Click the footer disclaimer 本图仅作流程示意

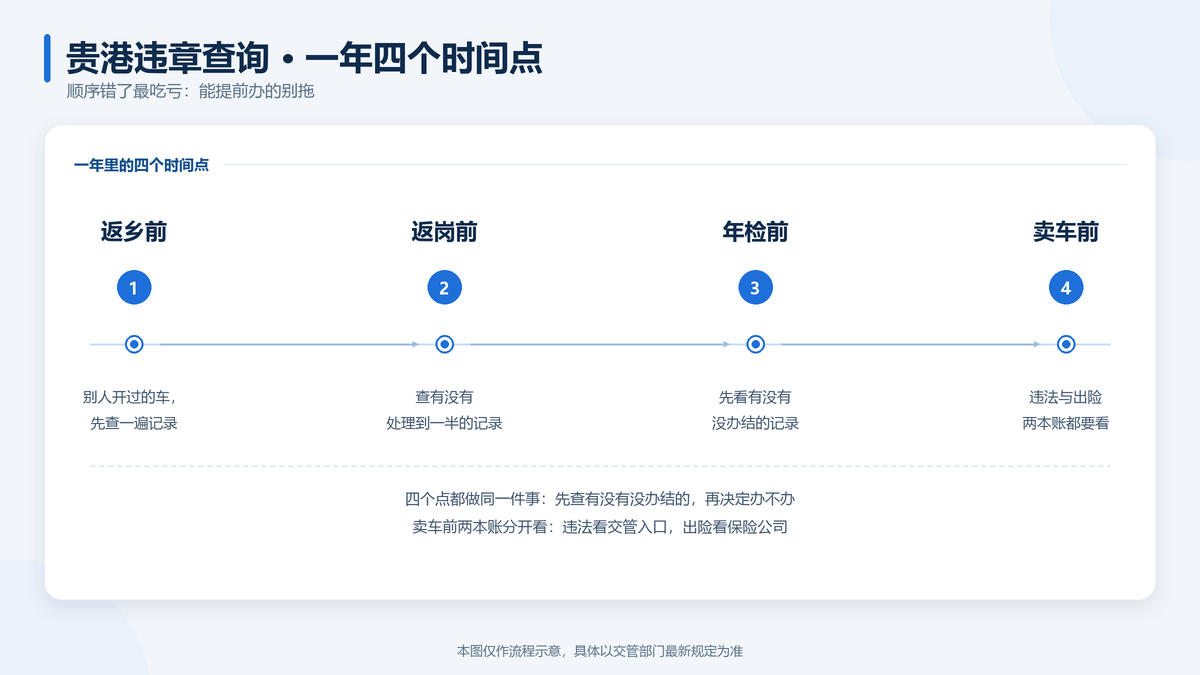click(x=600, y=651)
